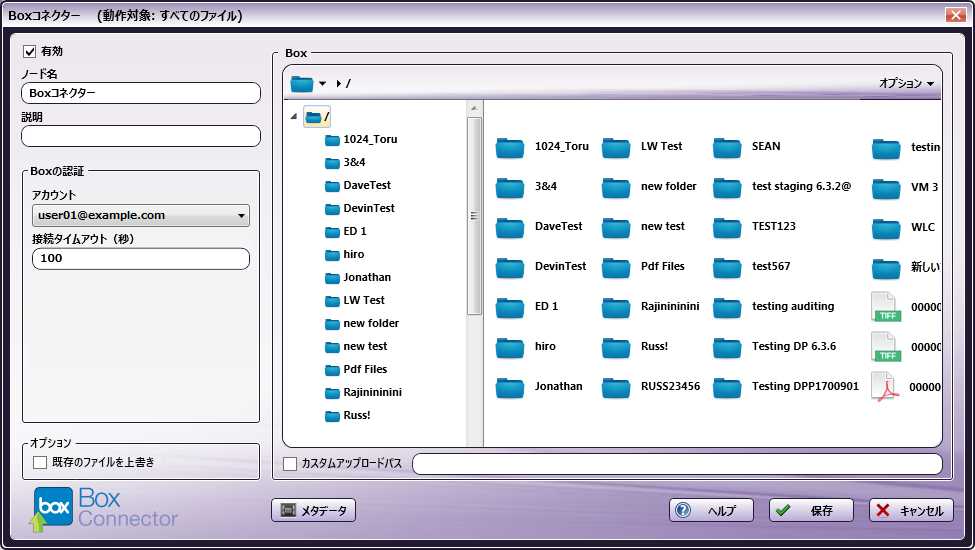This screenshot has width=975, height=550.
Task: Uncheck the 有効 checkbox
Action: pyautogui.click(x=29, y=51)
